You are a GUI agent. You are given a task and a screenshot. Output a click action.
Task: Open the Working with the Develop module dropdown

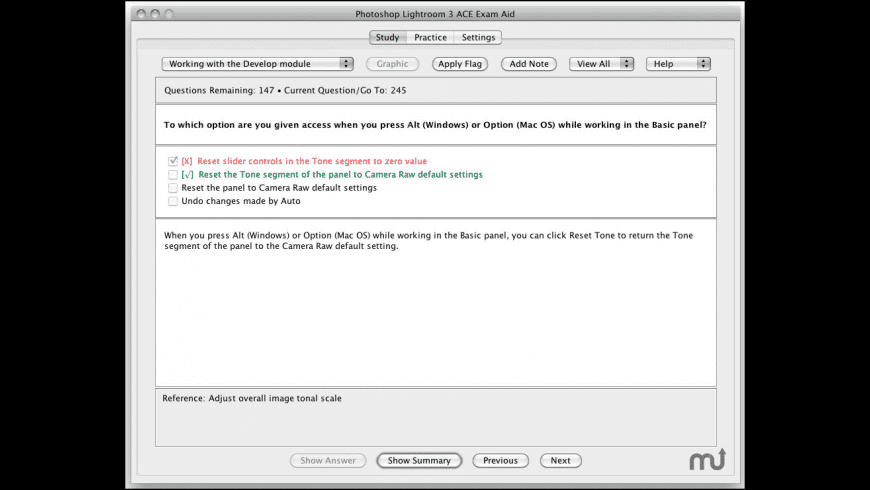tap(257, 64)
